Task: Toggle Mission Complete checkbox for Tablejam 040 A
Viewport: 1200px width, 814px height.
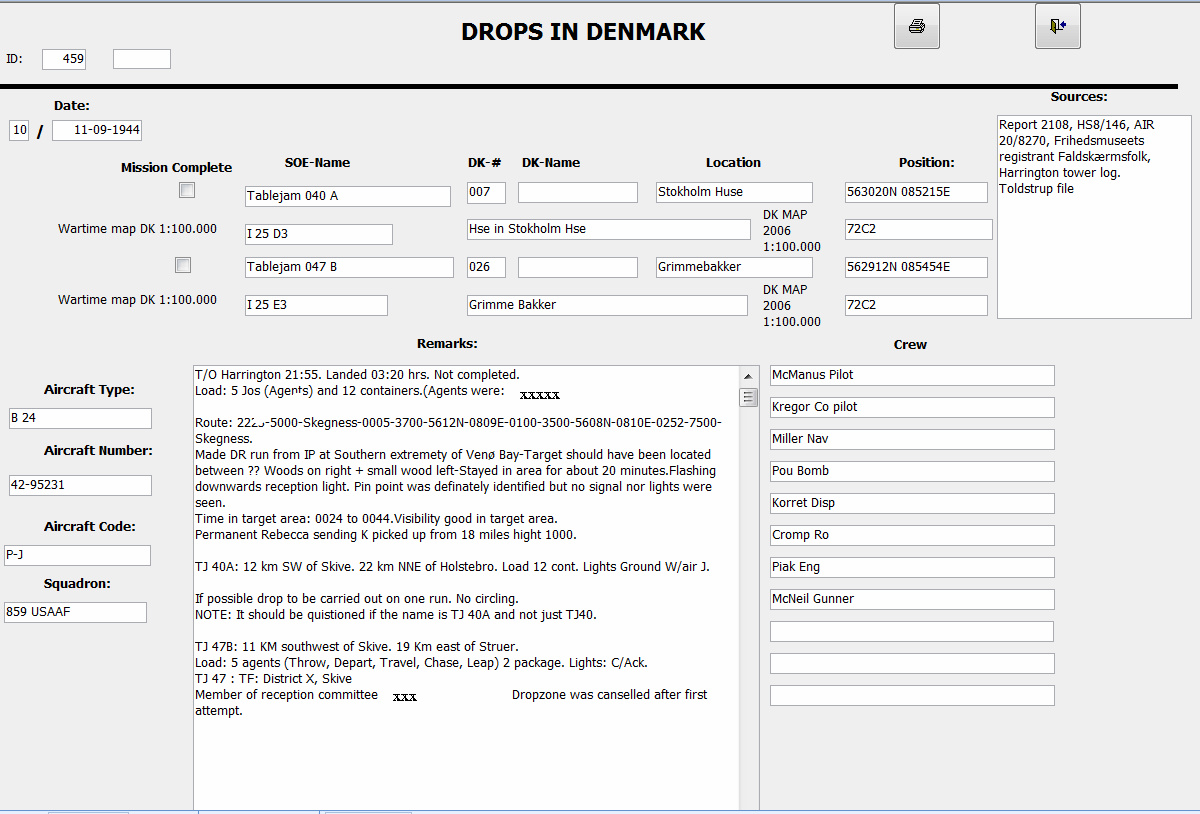Action: (x=187, y=190)
